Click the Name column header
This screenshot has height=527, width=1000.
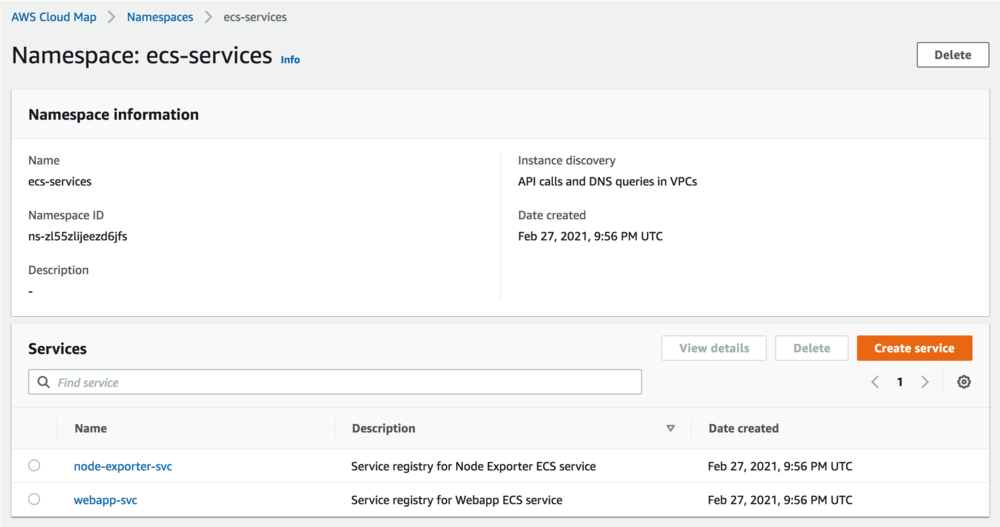91,428
